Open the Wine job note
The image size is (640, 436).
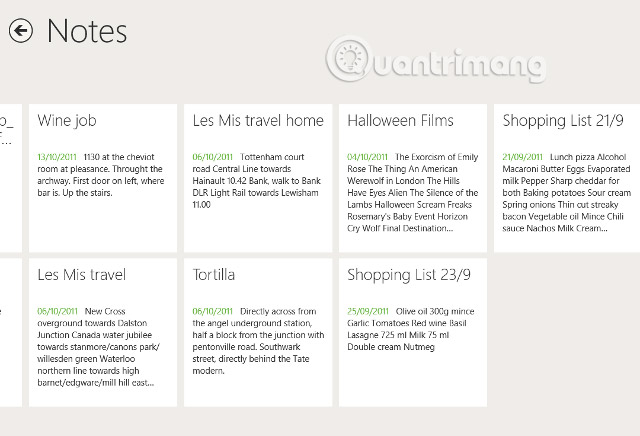pyautogui.click(x=67, y=121)
